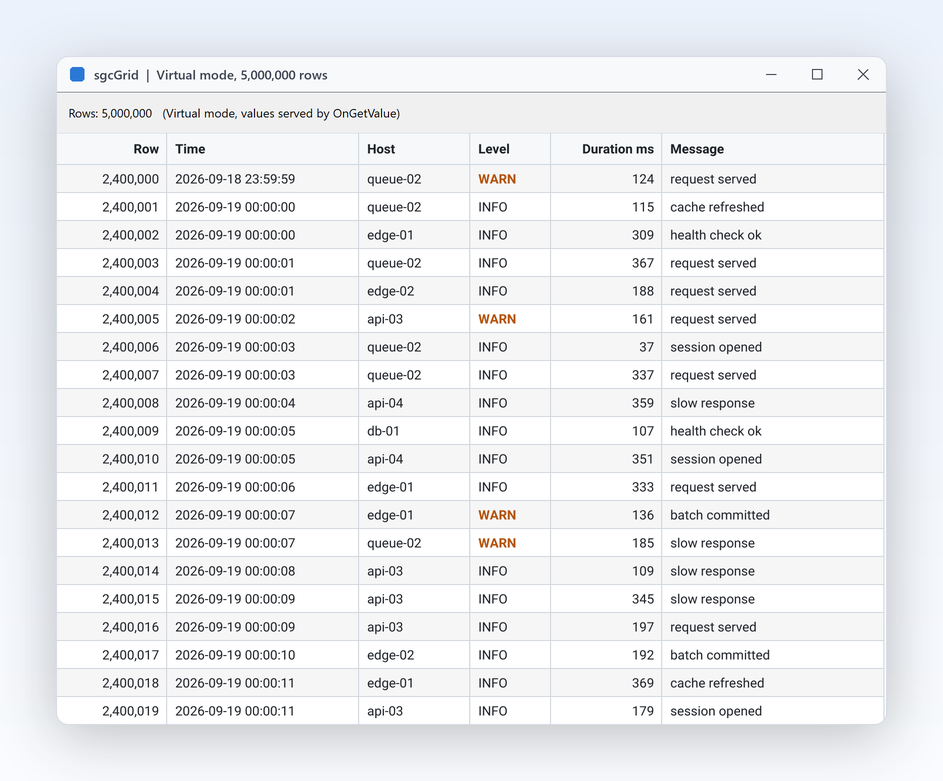Select row number cell 2,400,016
Viewport: 943px width, 781px height.
click(112, 627)
